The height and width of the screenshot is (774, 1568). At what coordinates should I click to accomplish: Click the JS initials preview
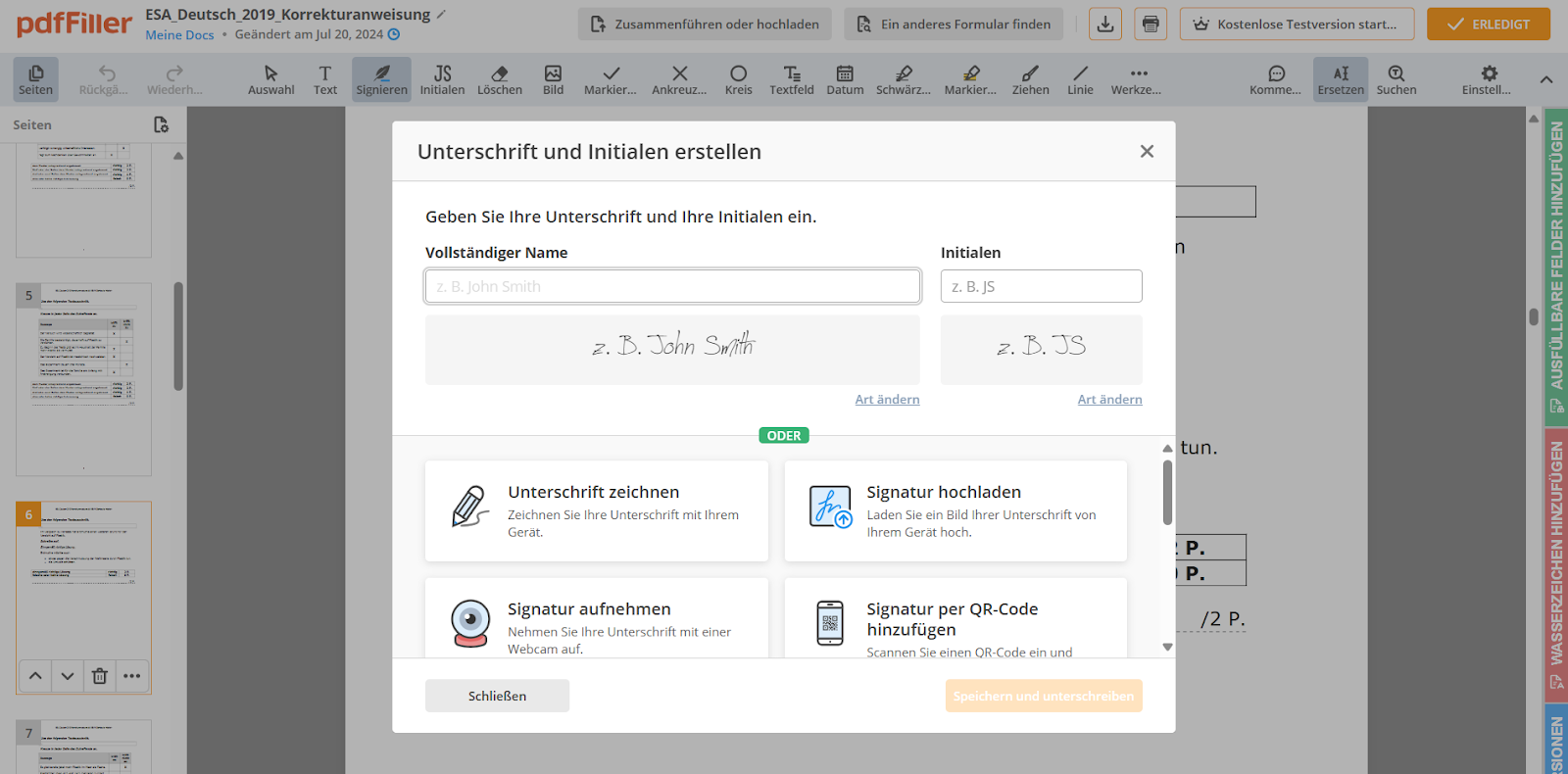1041,349
